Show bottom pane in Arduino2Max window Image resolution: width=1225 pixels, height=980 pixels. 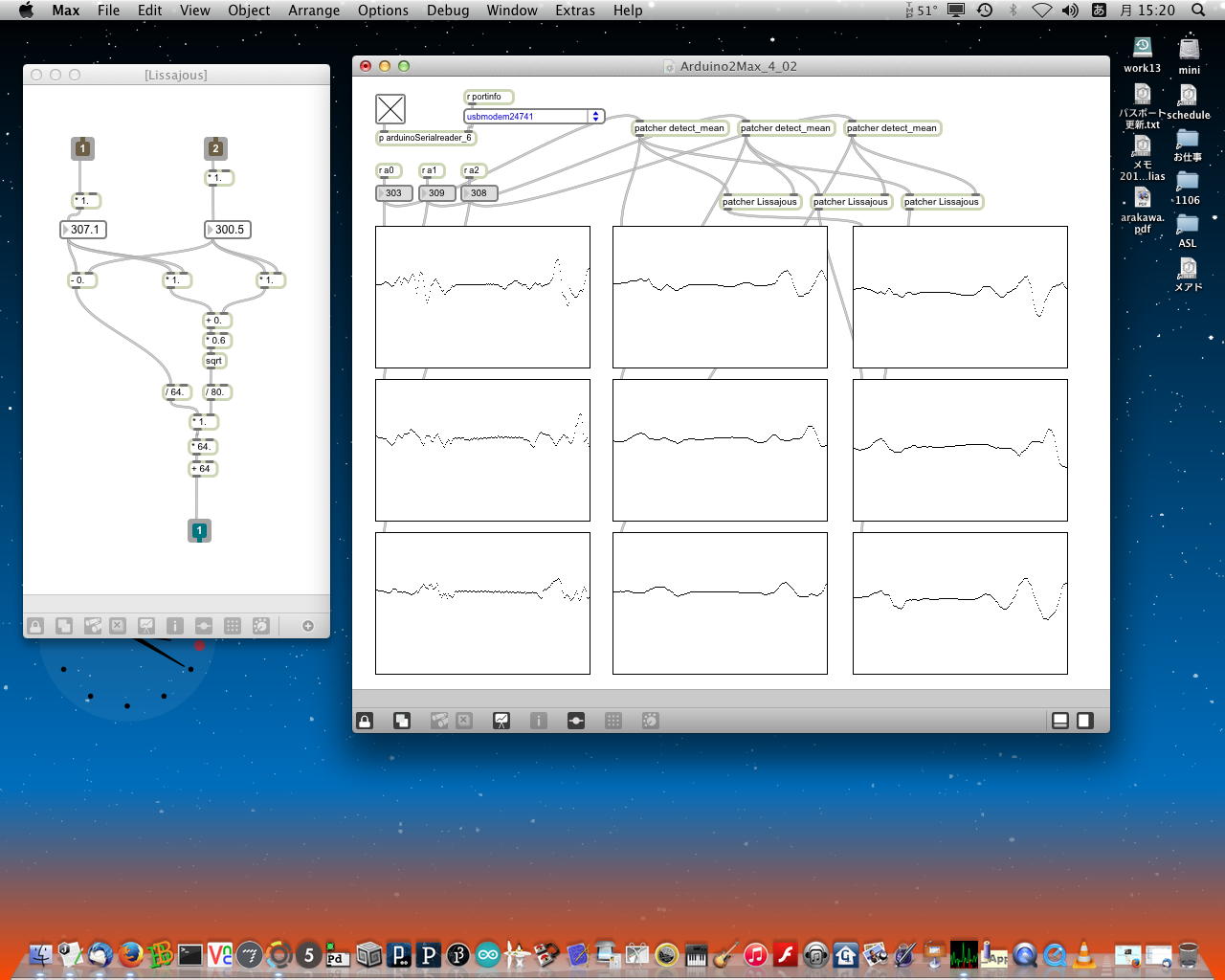click(x=1060, y=721)
